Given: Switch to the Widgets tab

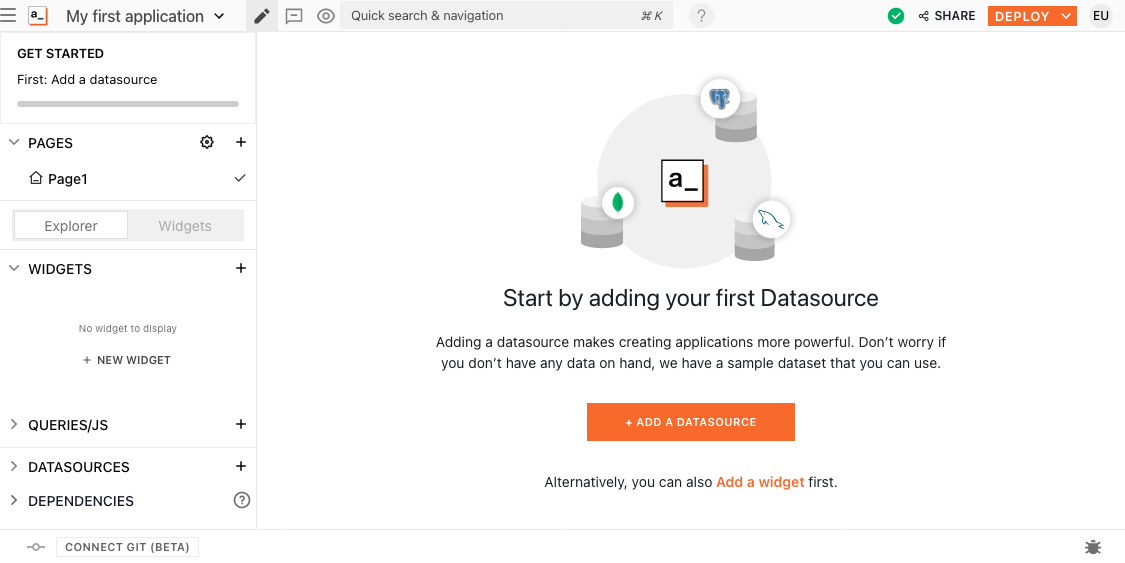Looking at the screenshot, I should [x=185, y=226].
